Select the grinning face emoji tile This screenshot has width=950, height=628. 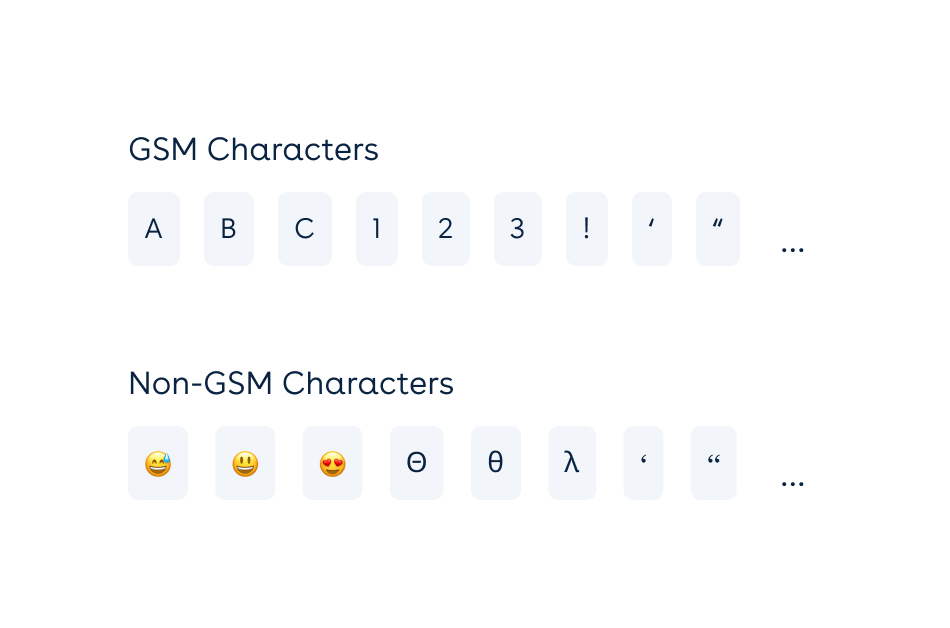pyautogui.click(x=245, y=463)
